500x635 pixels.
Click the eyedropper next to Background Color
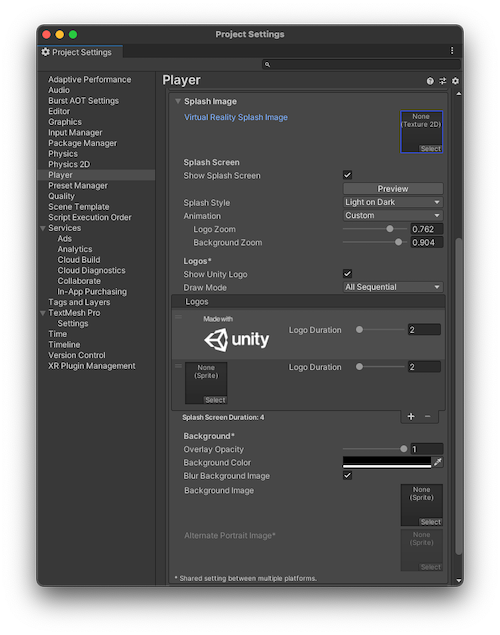[438, 462]
